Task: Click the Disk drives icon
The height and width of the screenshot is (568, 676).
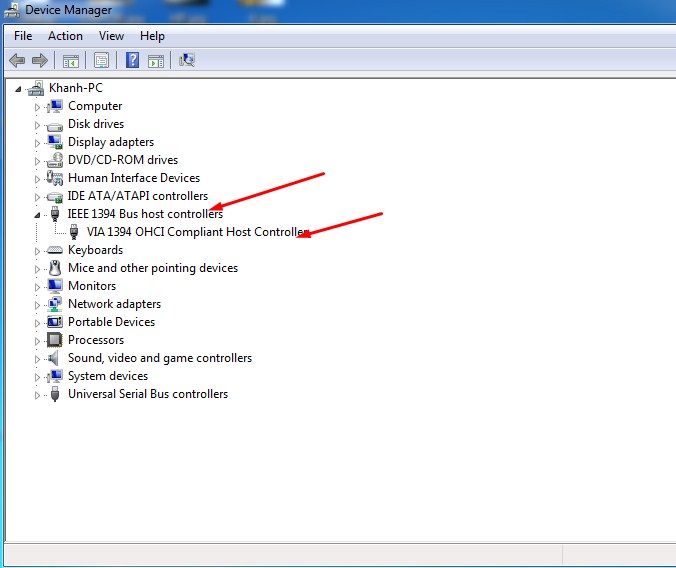Action: click(55, 126)
